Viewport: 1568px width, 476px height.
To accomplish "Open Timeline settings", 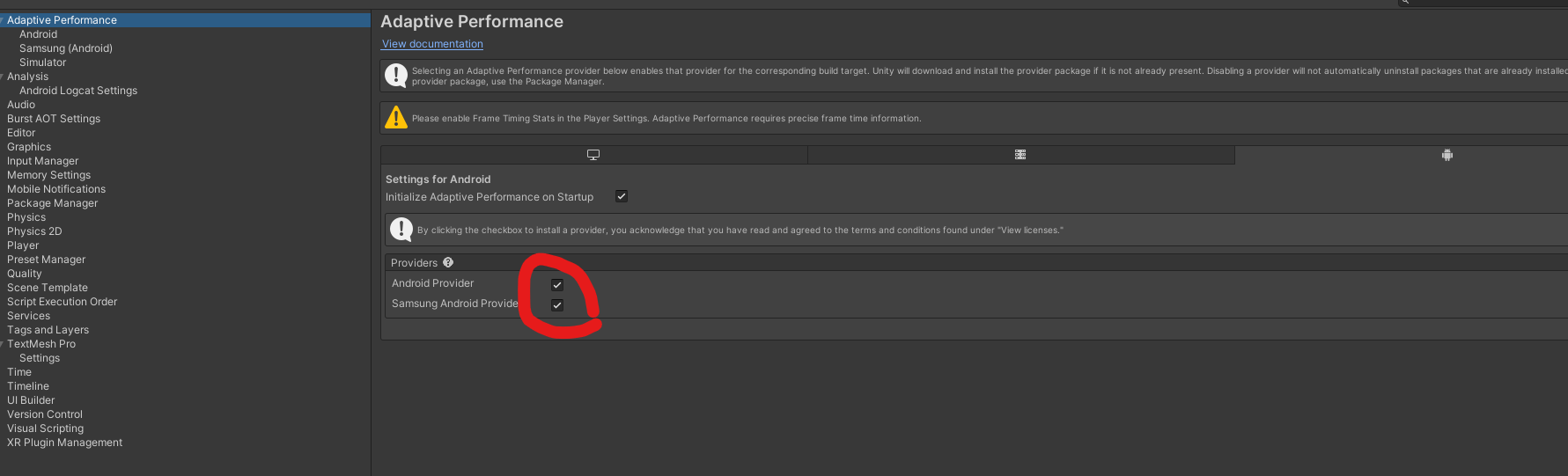I will (28, 386).
